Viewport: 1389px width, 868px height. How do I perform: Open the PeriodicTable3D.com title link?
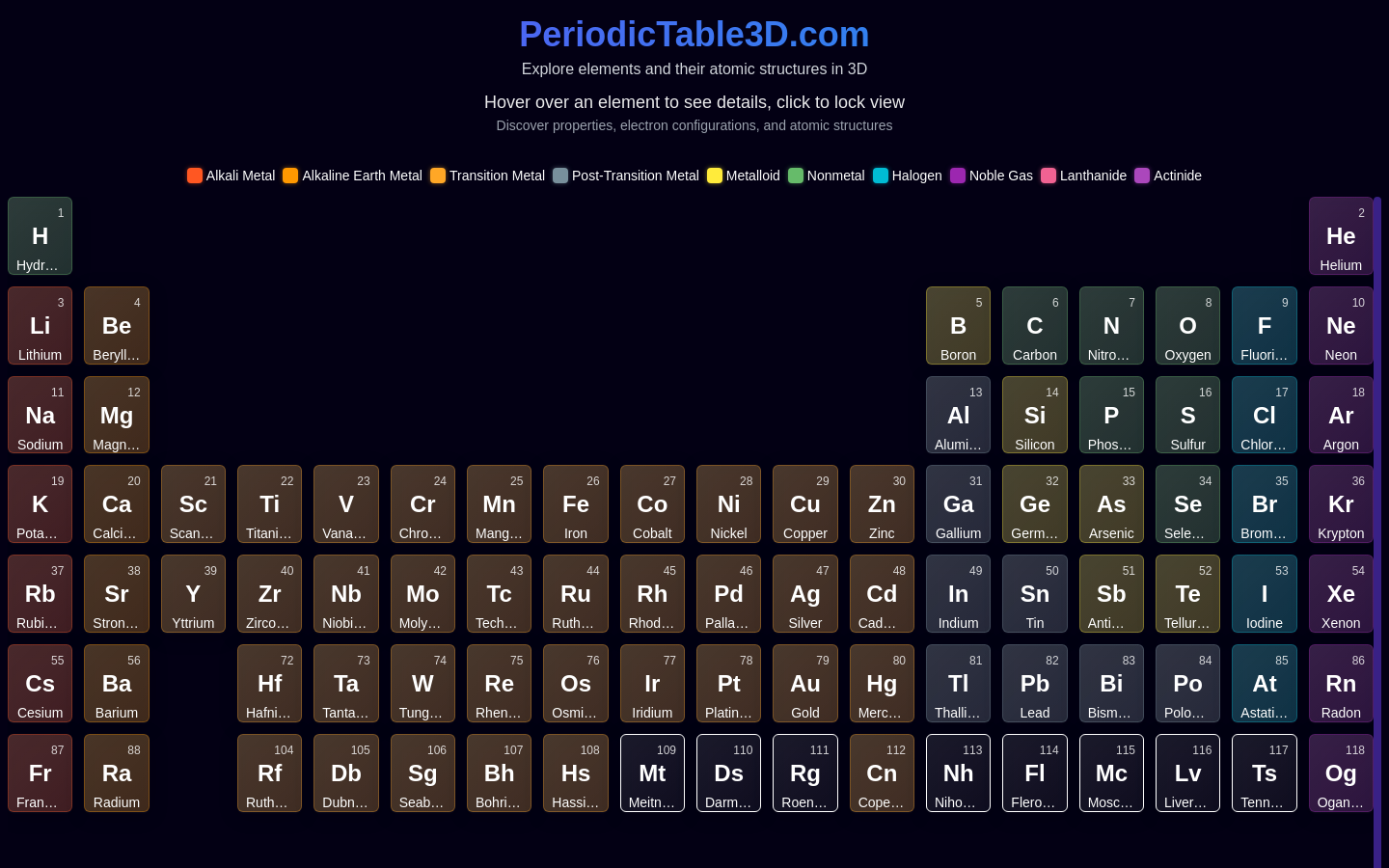click(694, 35)
